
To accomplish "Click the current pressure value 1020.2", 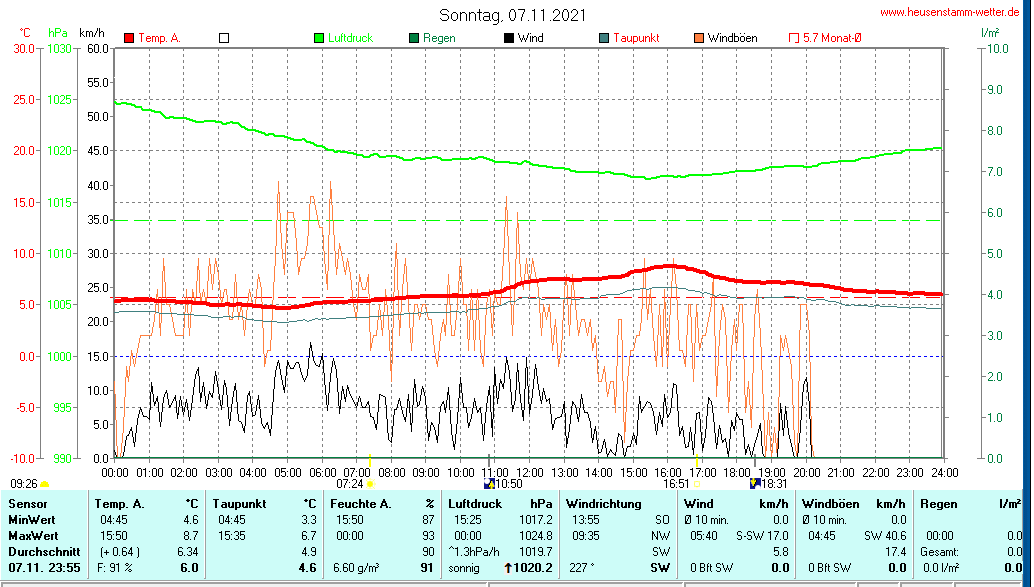I will pyautogui.click(x=533, y=568).
